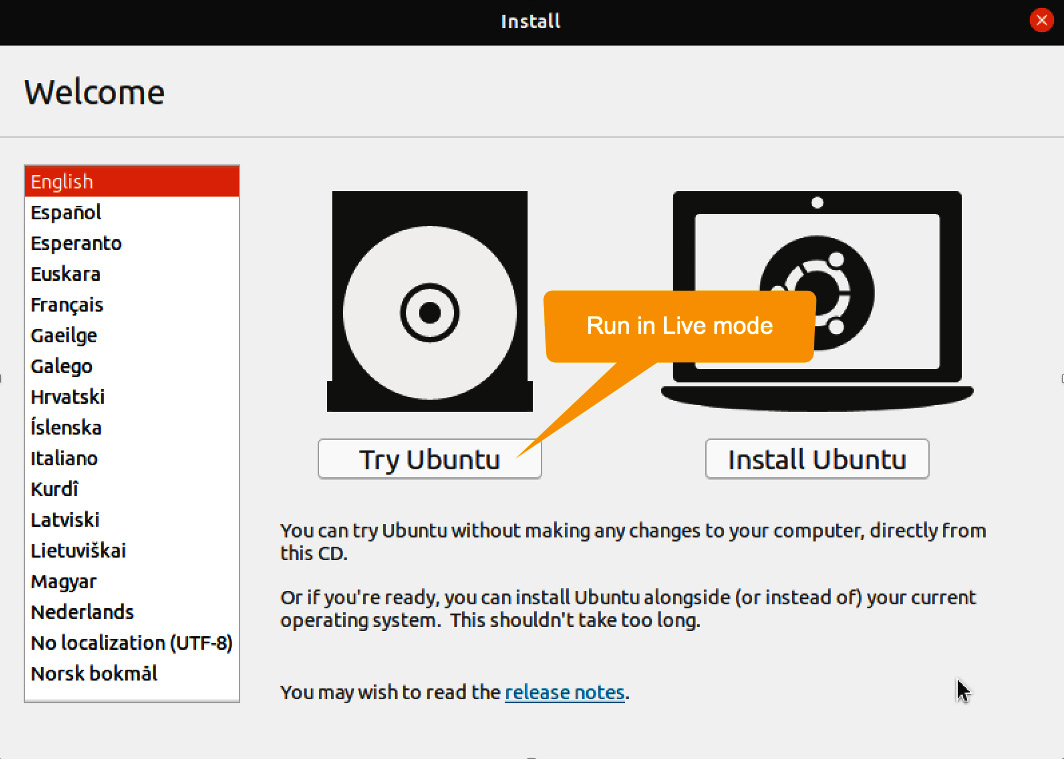Pick No localization (UTF-8) option
Image resolution: width=1064 pixels, height=759 pixels.
132,642
